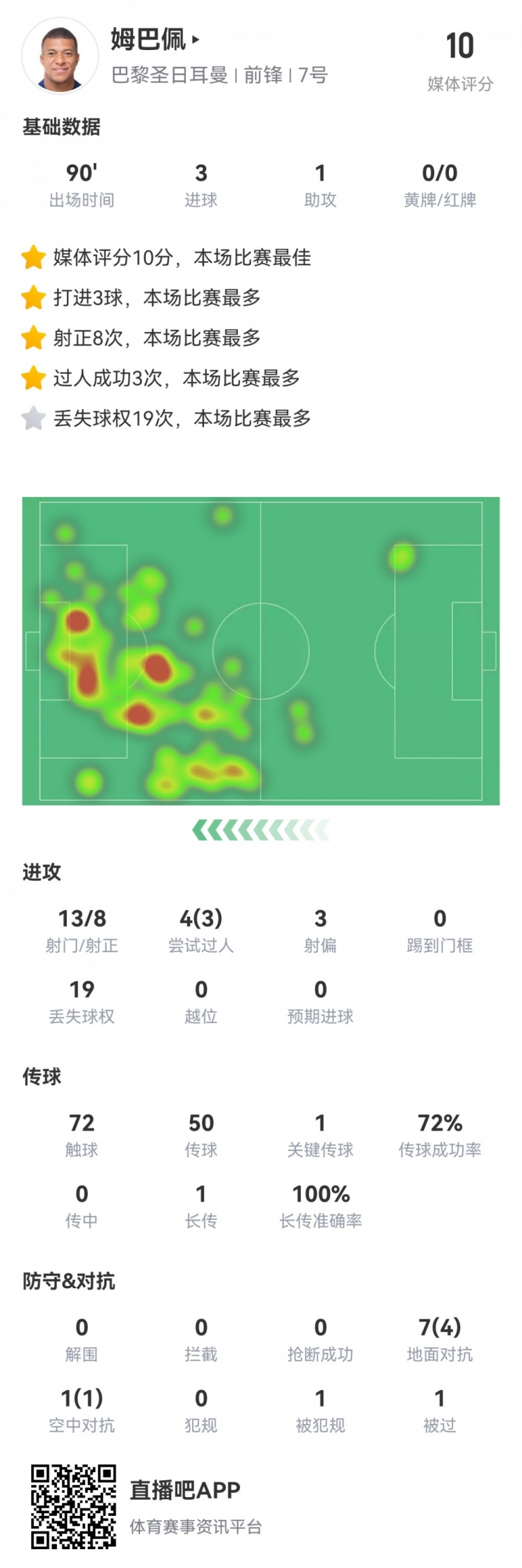Click the player heatmap pitch
The image size is (522, 1568).
[260, 651]
